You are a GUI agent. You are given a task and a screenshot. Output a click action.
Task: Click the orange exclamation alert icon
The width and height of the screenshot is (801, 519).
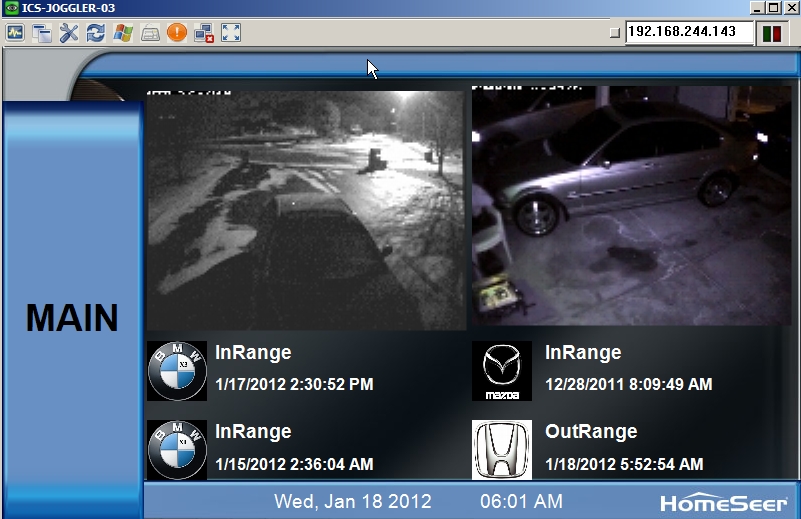click(177, 33)
